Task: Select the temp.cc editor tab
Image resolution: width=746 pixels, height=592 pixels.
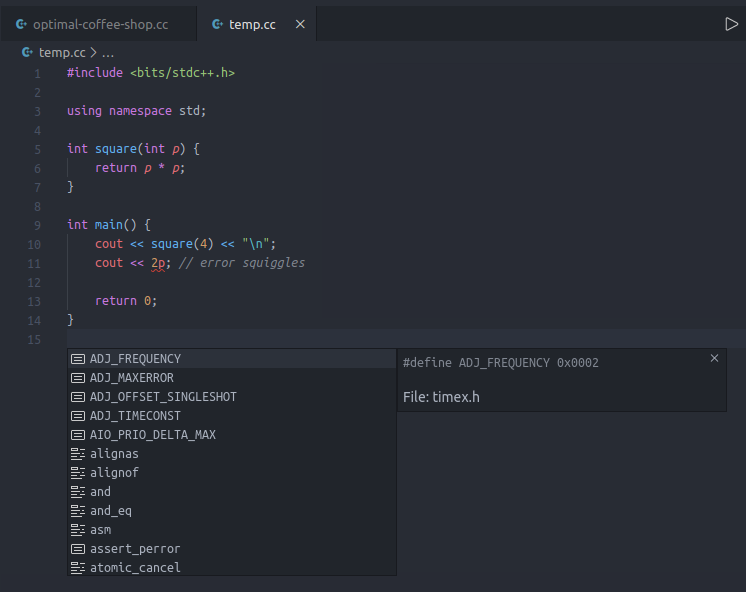Action: point(257,24)
